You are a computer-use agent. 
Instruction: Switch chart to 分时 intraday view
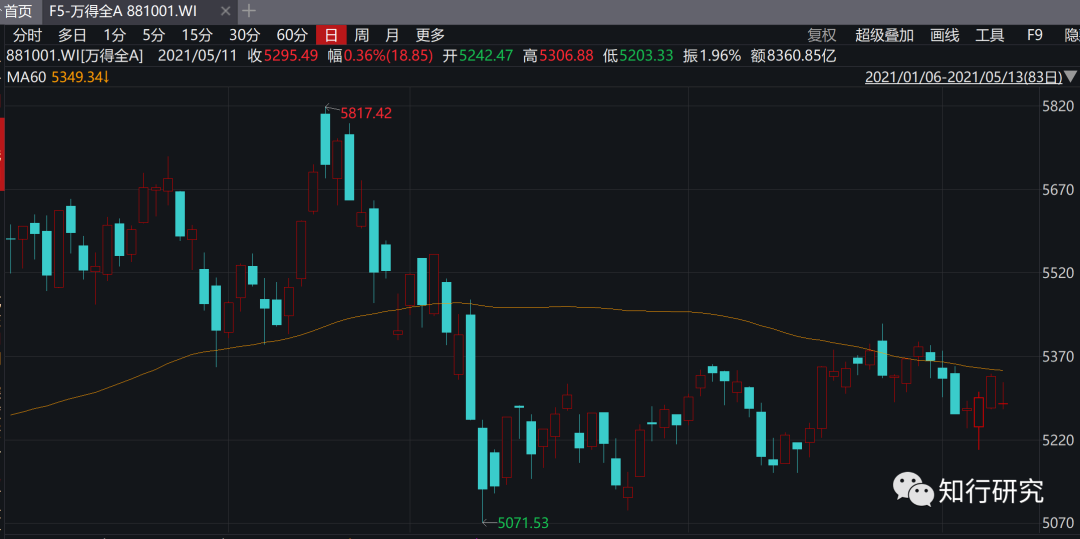[27, 35]
